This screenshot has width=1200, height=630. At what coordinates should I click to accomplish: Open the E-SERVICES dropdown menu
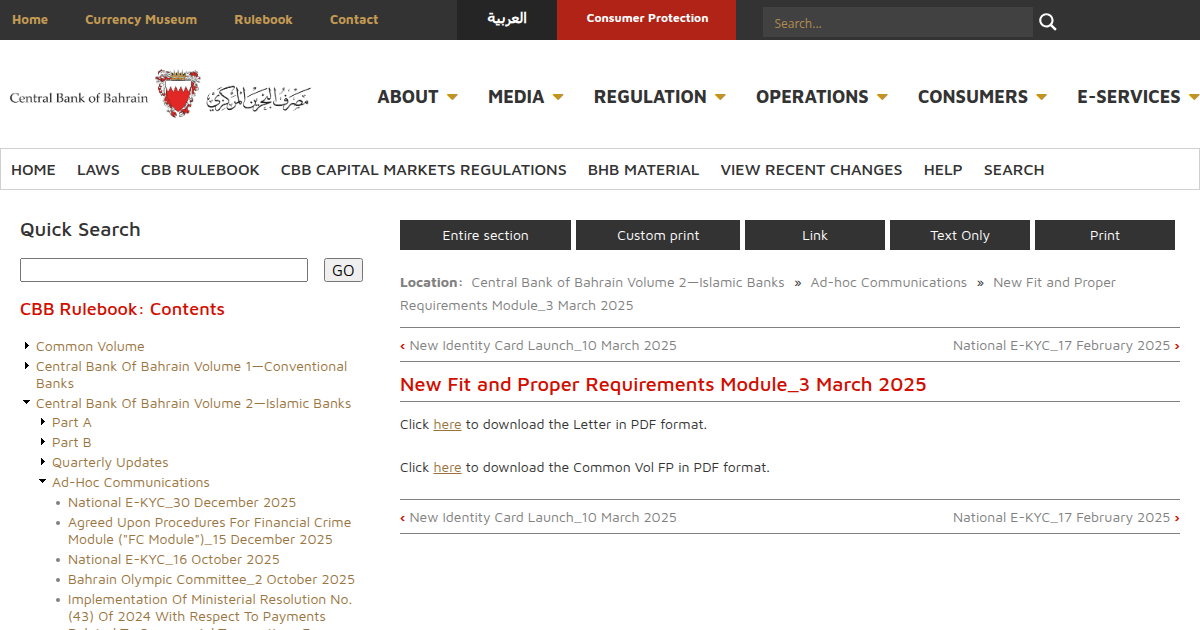(x=1137, y=96)
